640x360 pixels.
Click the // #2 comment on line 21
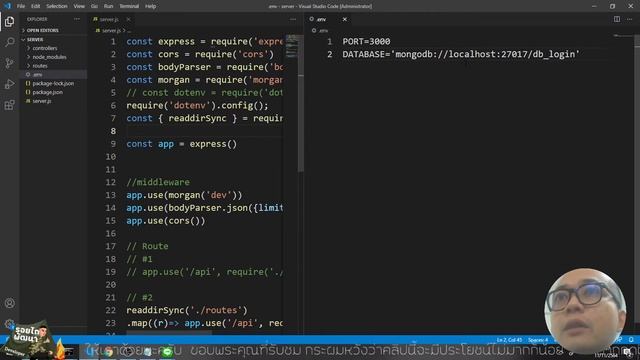click(139, 298)
